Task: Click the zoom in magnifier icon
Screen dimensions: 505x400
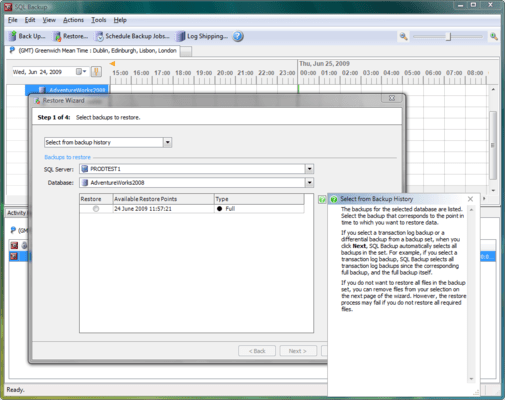Action: point(494,36)
